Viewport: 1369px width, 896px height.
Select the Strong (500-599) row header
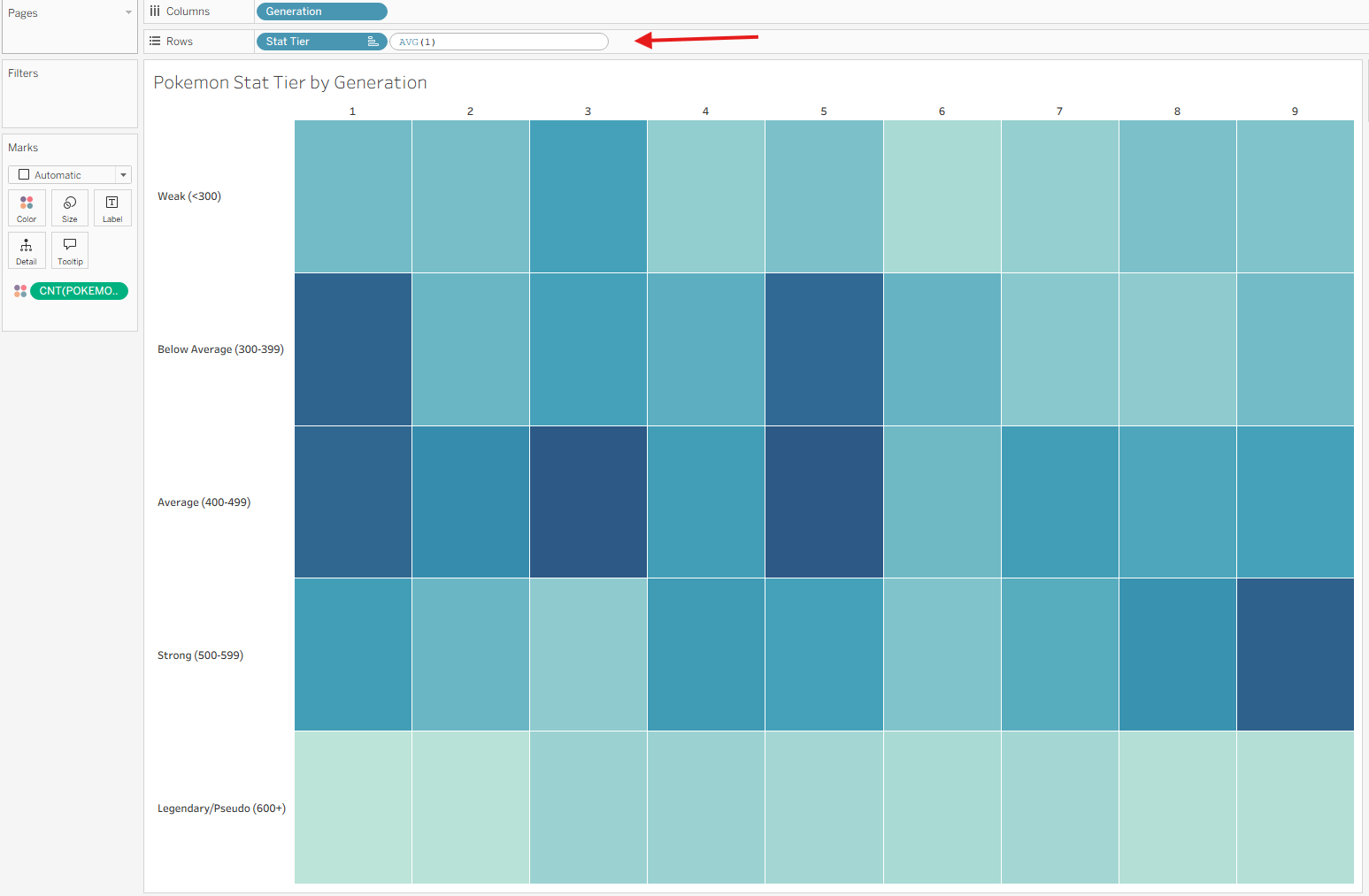pos(200,655)
